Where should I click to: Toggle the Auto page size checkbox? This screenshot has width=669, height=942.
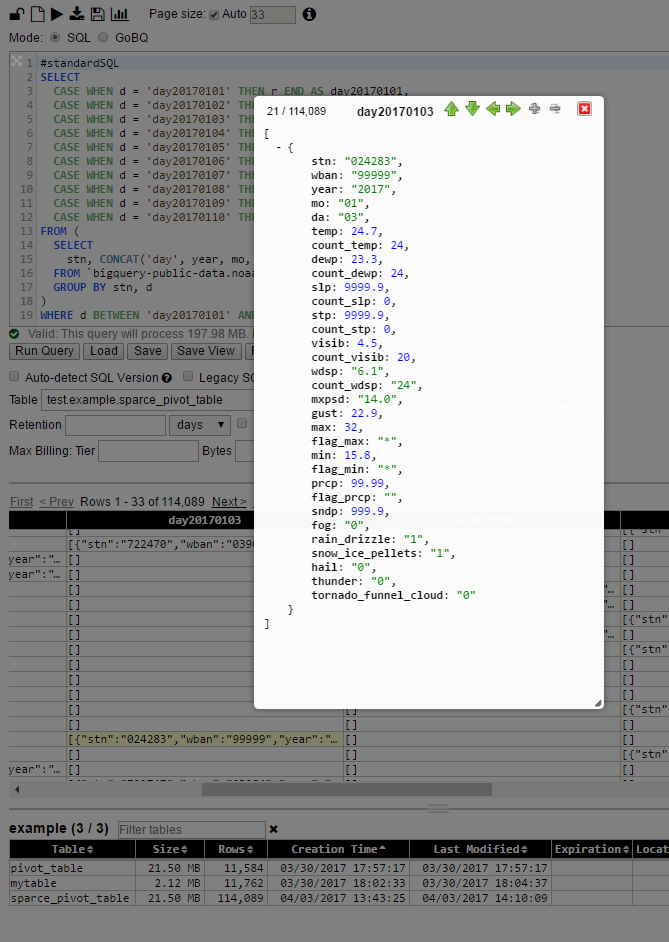click(214, 15)
